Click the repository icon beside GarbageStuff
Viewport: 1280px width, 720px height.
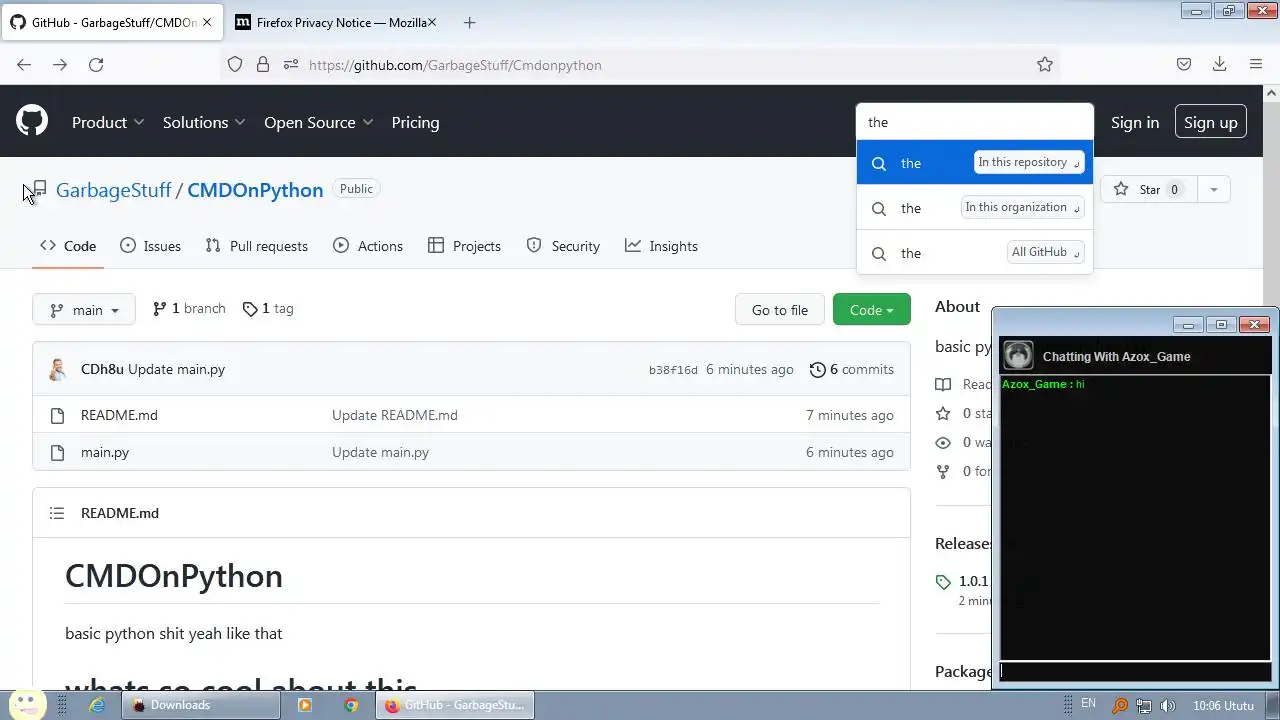[40, 190]
